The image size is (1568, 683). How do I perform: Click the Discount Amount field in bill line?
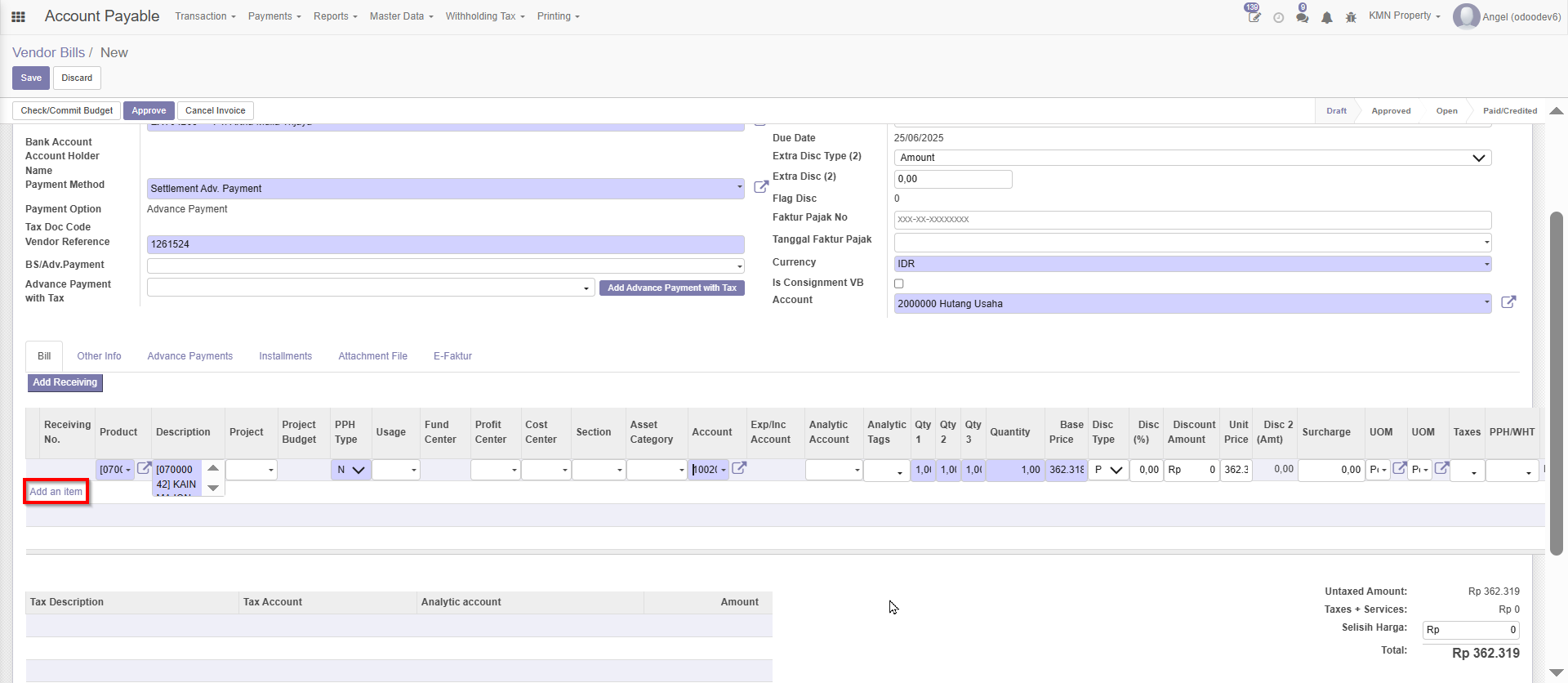pos(1192,470)
